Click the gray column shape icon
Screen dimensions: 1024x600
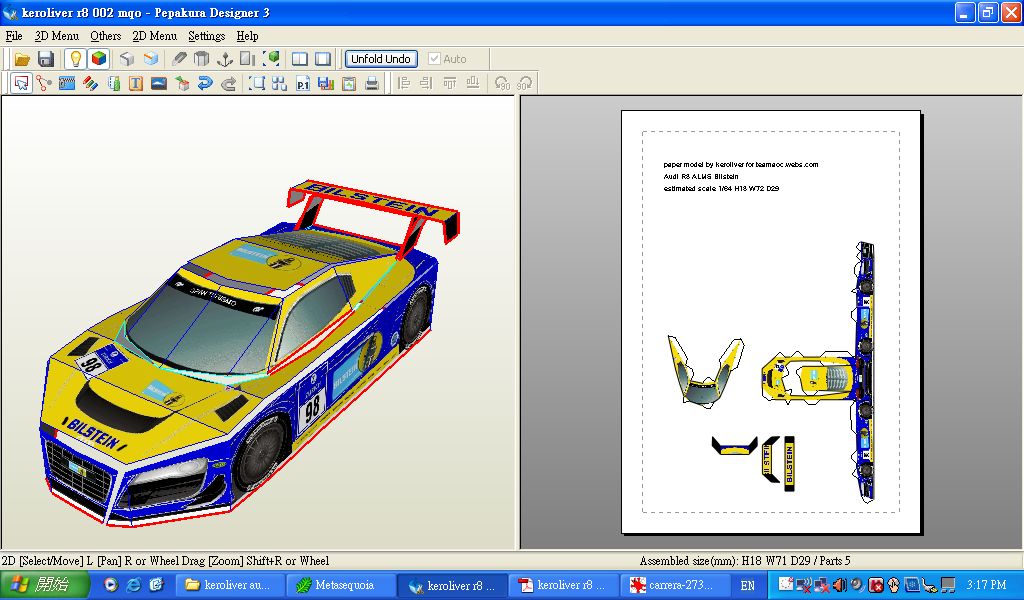pos(202,59)
